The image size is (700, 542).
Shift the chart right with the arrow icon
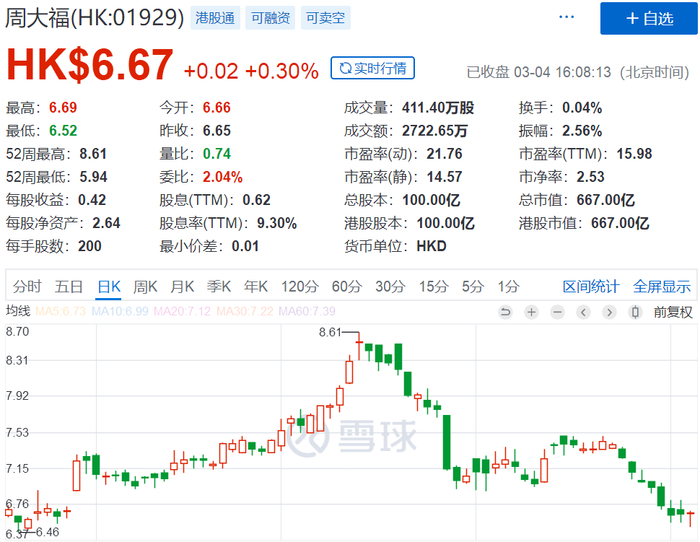609,312
